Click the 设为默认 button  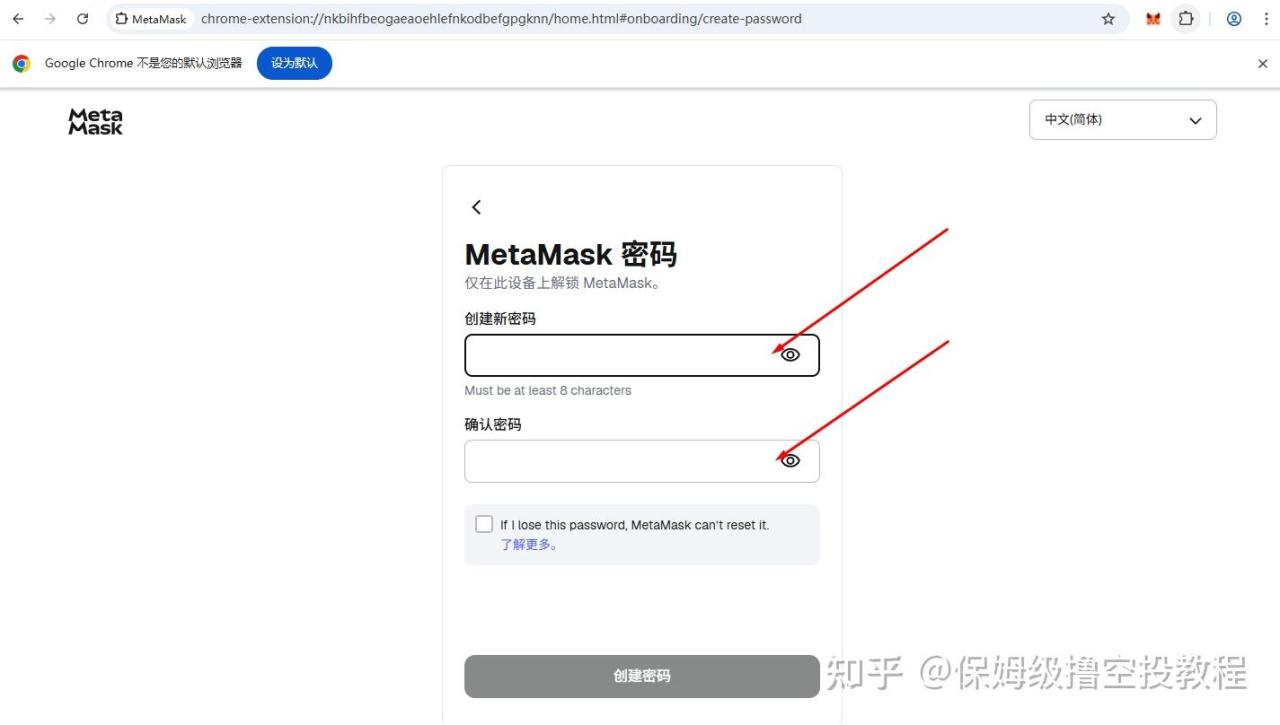point(294,63)
